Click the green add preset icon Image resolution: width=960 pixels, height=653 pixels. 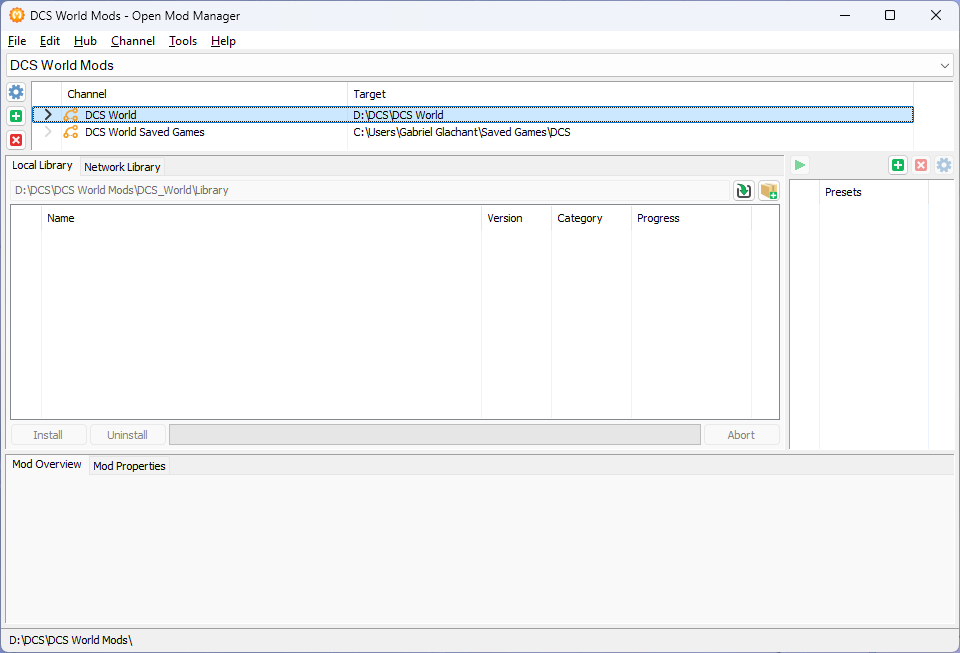click(x=897, y=165)
